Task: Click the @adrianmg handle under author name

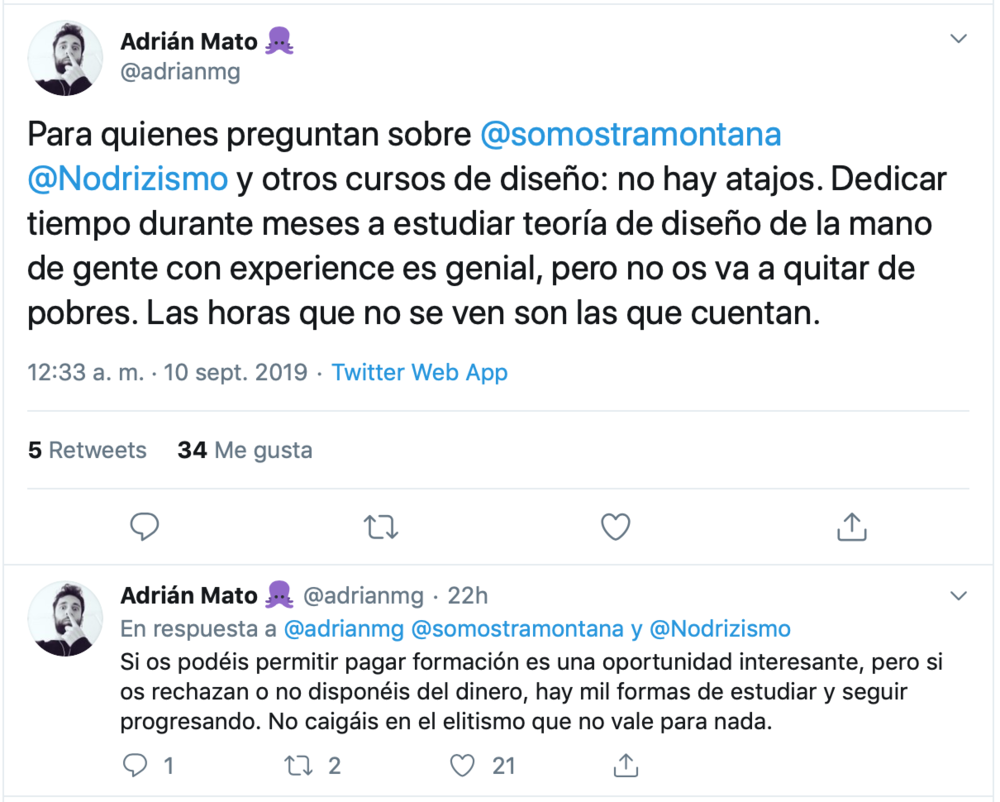Action: click(x=180, y=72)
